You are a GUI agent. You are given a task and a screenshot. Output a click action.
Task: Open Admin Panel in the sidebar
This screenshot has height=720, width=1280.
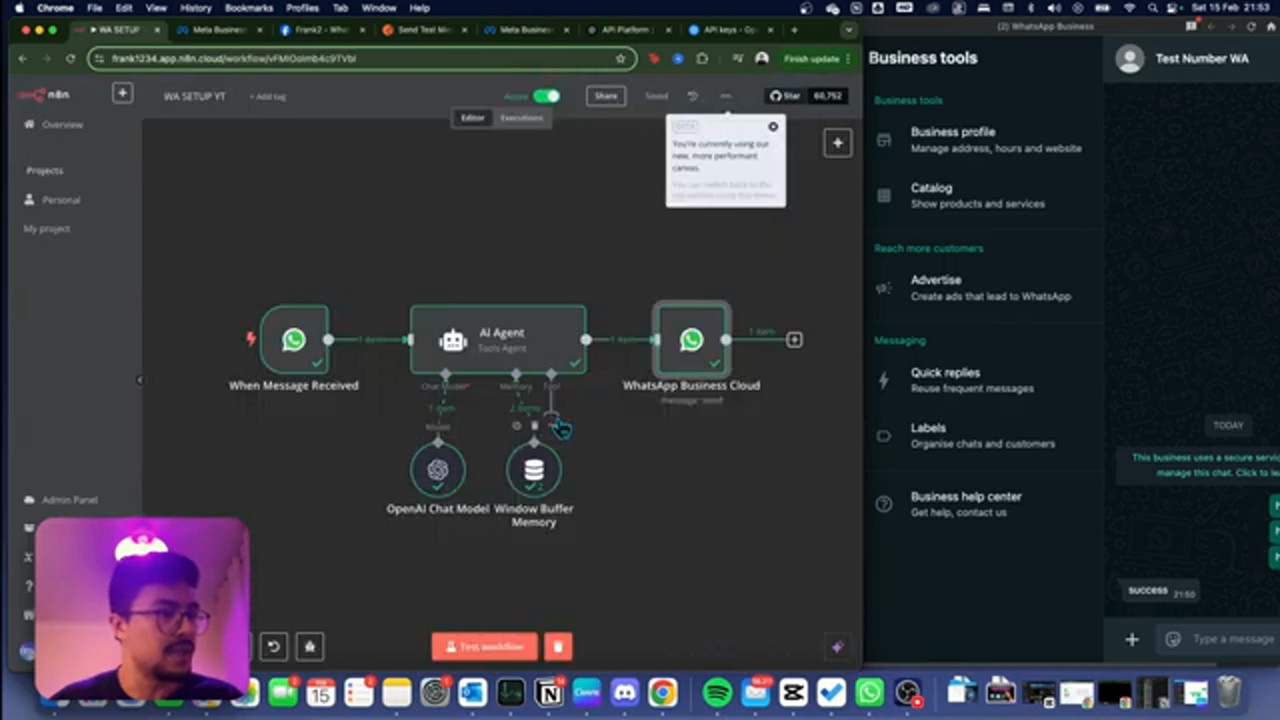pos(70,500)
